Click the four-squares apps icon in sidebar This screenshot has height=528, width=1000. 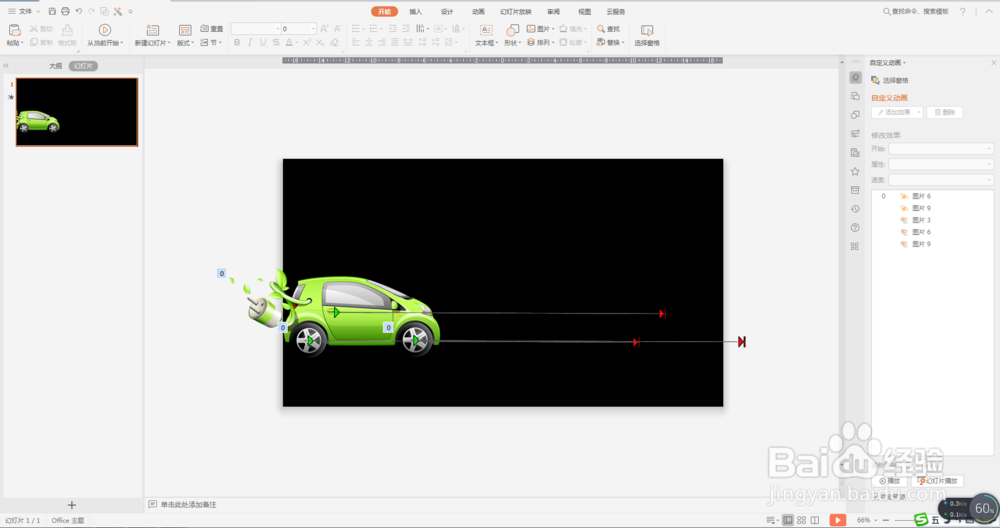click(855, 246)
